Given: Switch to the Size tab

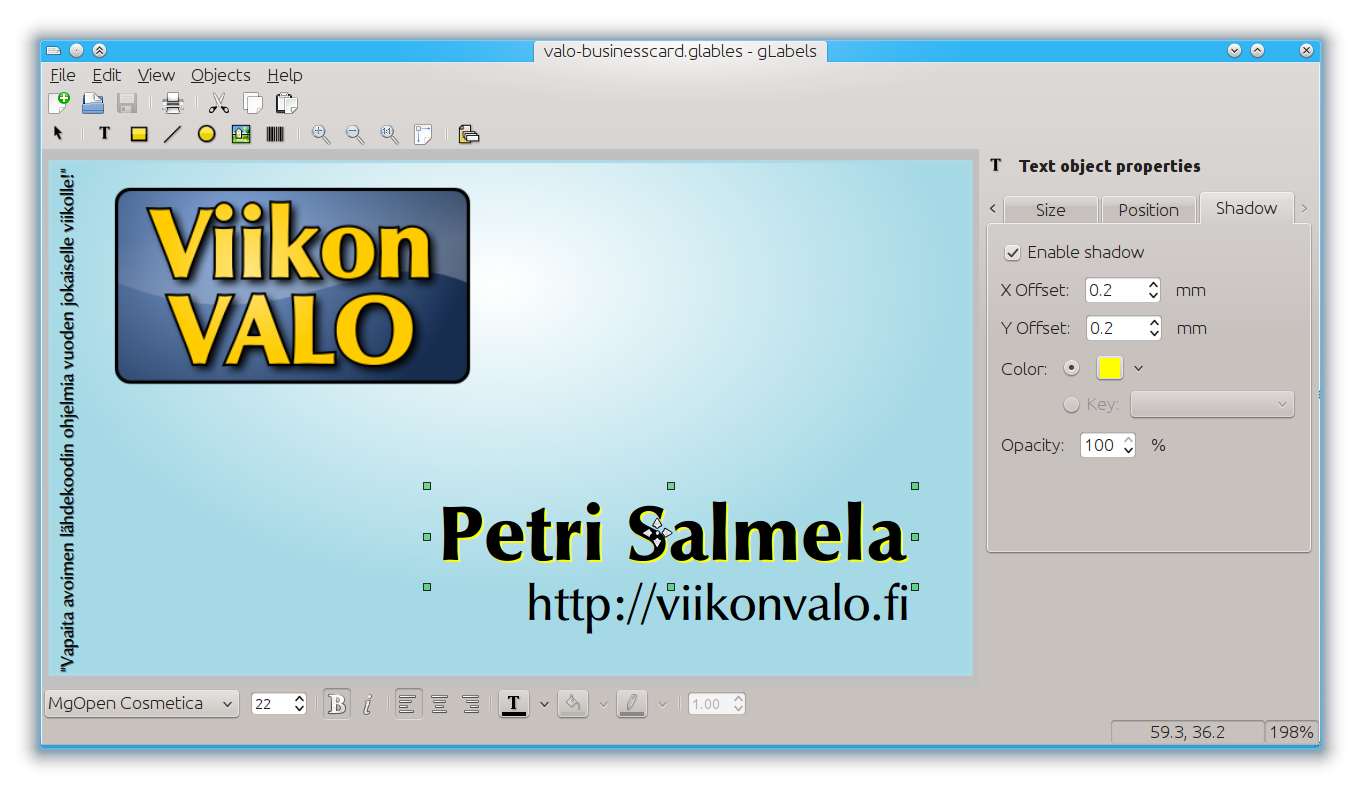Looking at the screenshot, I should 1050,210.
